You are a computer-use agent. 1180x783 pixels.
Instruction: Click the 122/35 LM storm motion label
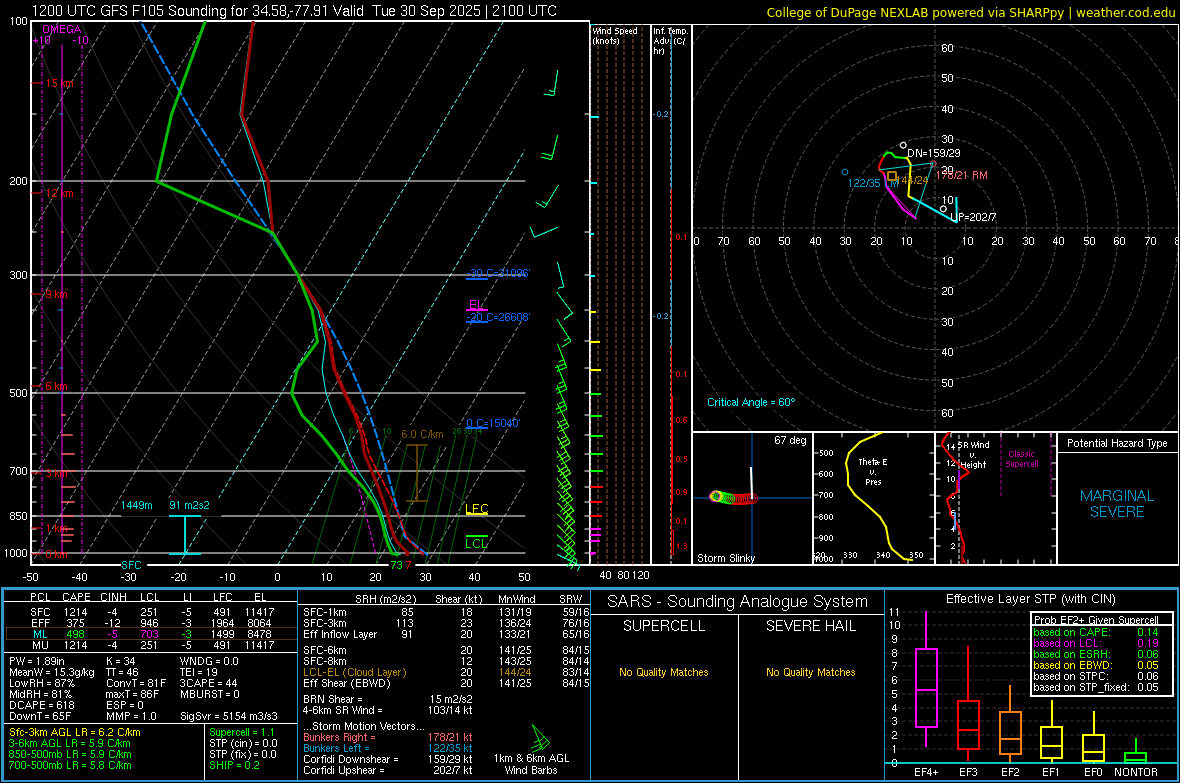click(x=873, y=183)
